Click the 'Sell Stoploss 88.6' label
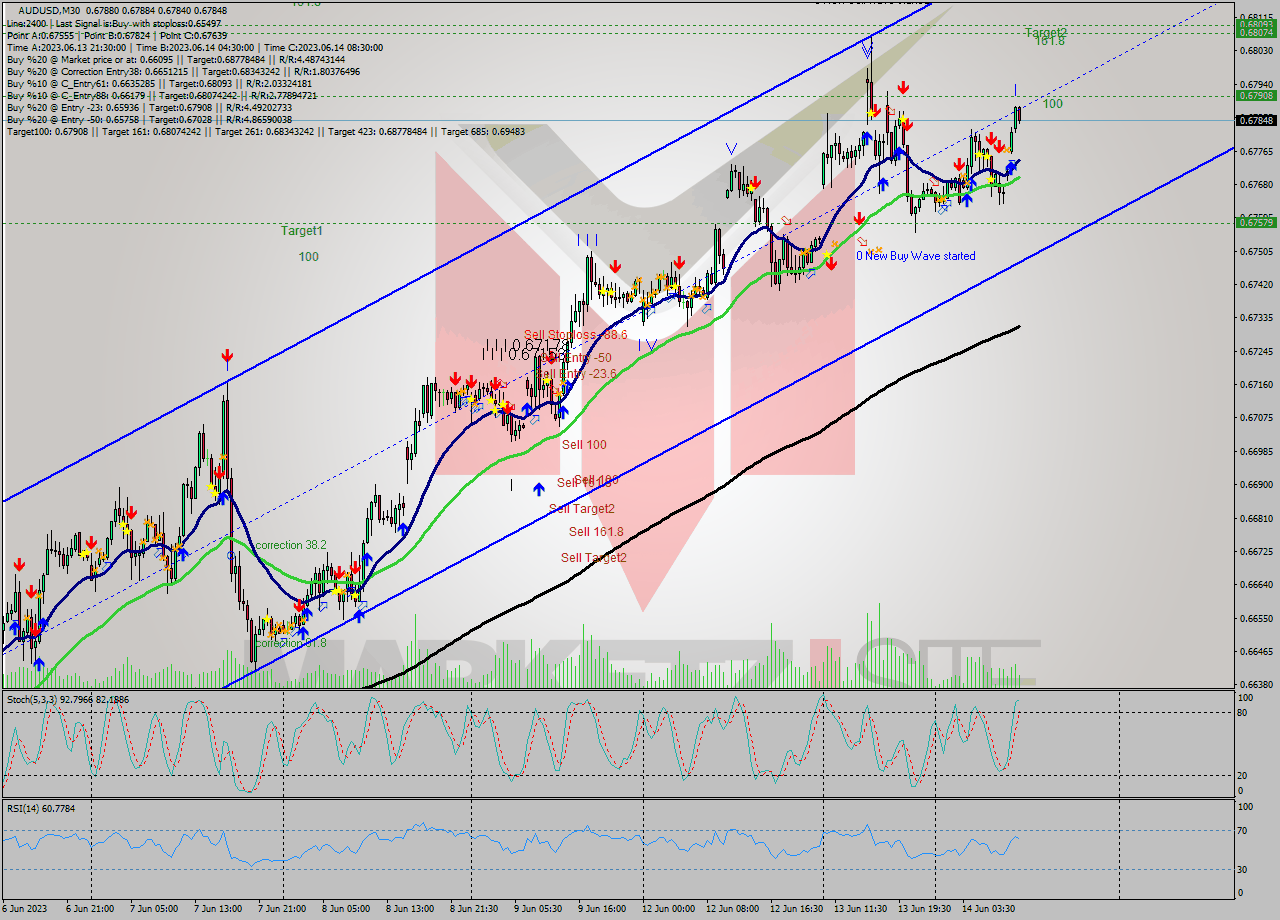The height and width of the screenshot is (920, 1280). 575,335
